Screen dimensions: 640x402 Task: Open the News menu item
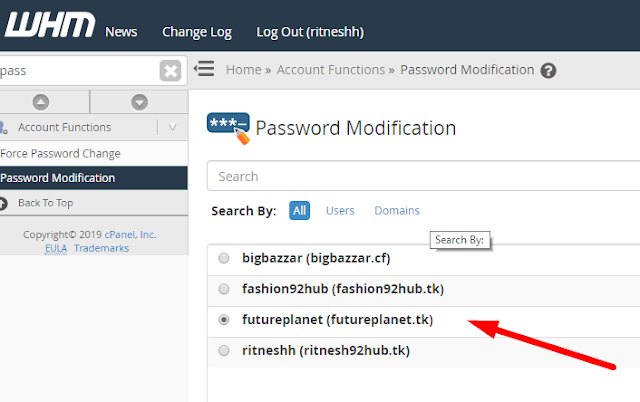click(121, 32)
